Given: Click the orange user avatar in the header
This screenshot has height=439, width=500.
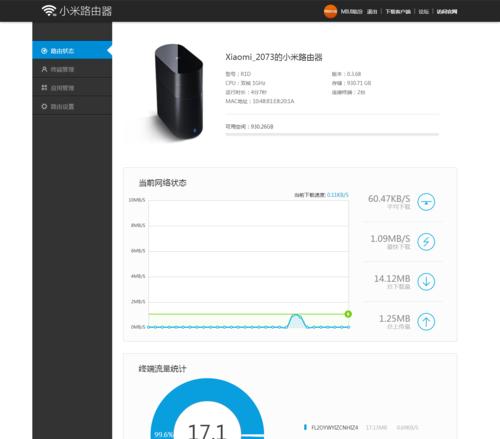Looking at the screenshot, I should click(330, 11).
